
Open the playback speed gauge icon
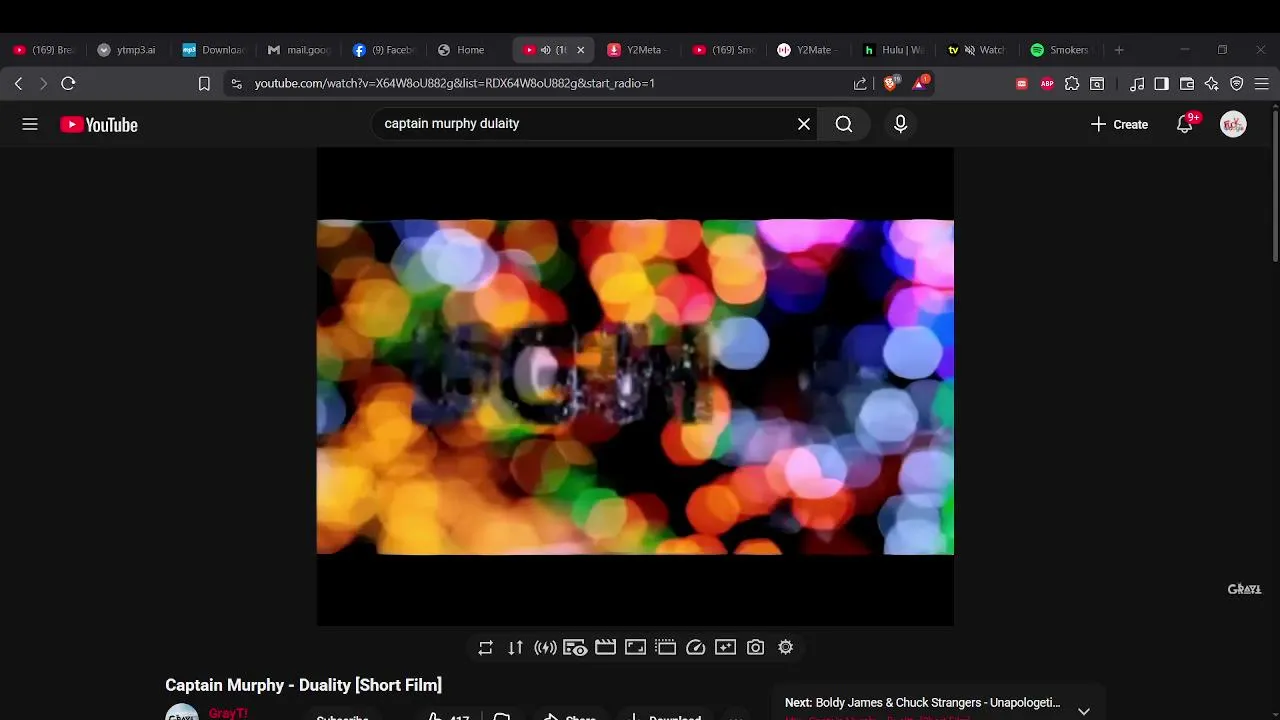696,648
